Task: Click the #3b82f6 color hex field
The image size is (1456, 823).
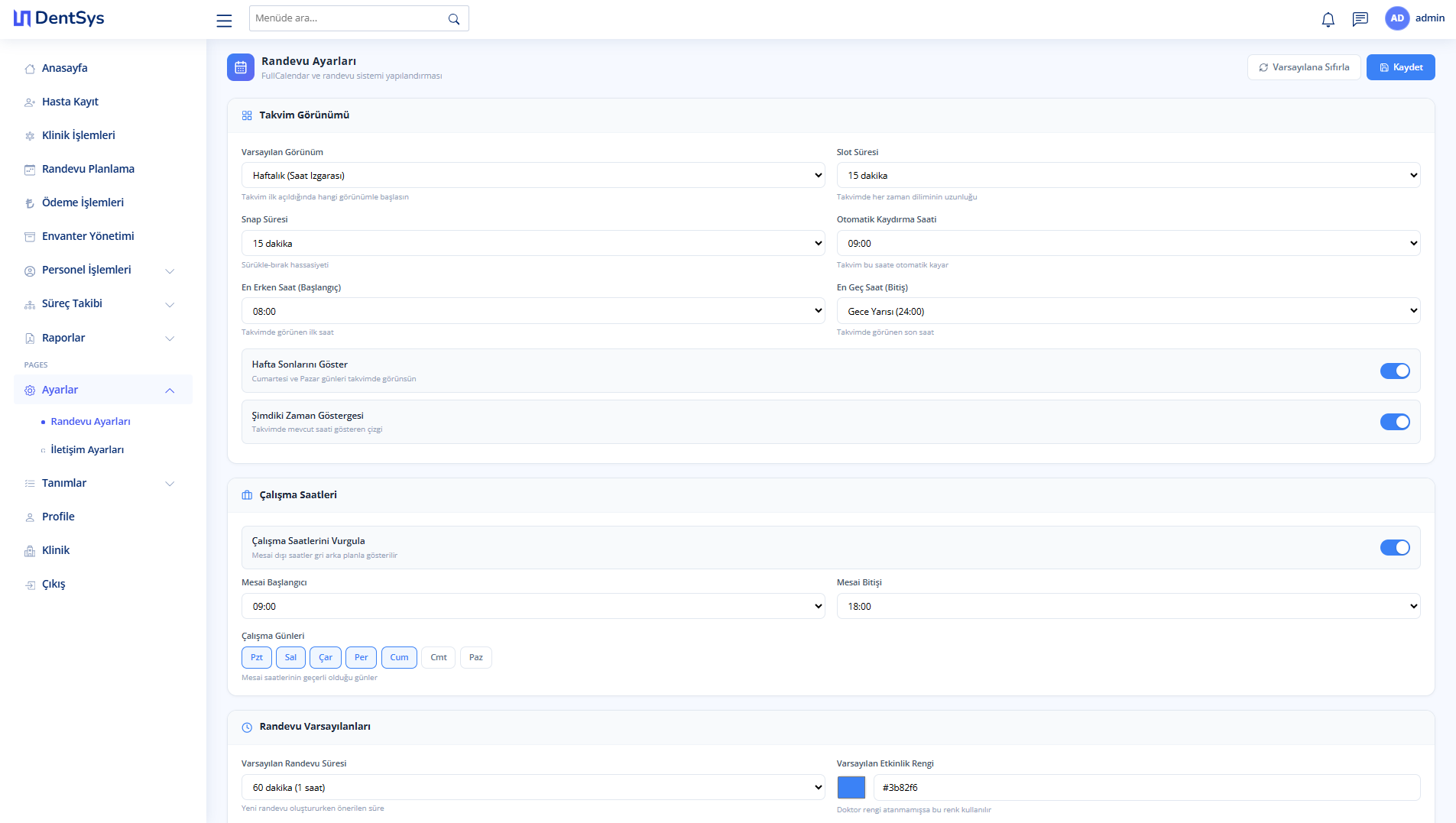Action: 1146,787
